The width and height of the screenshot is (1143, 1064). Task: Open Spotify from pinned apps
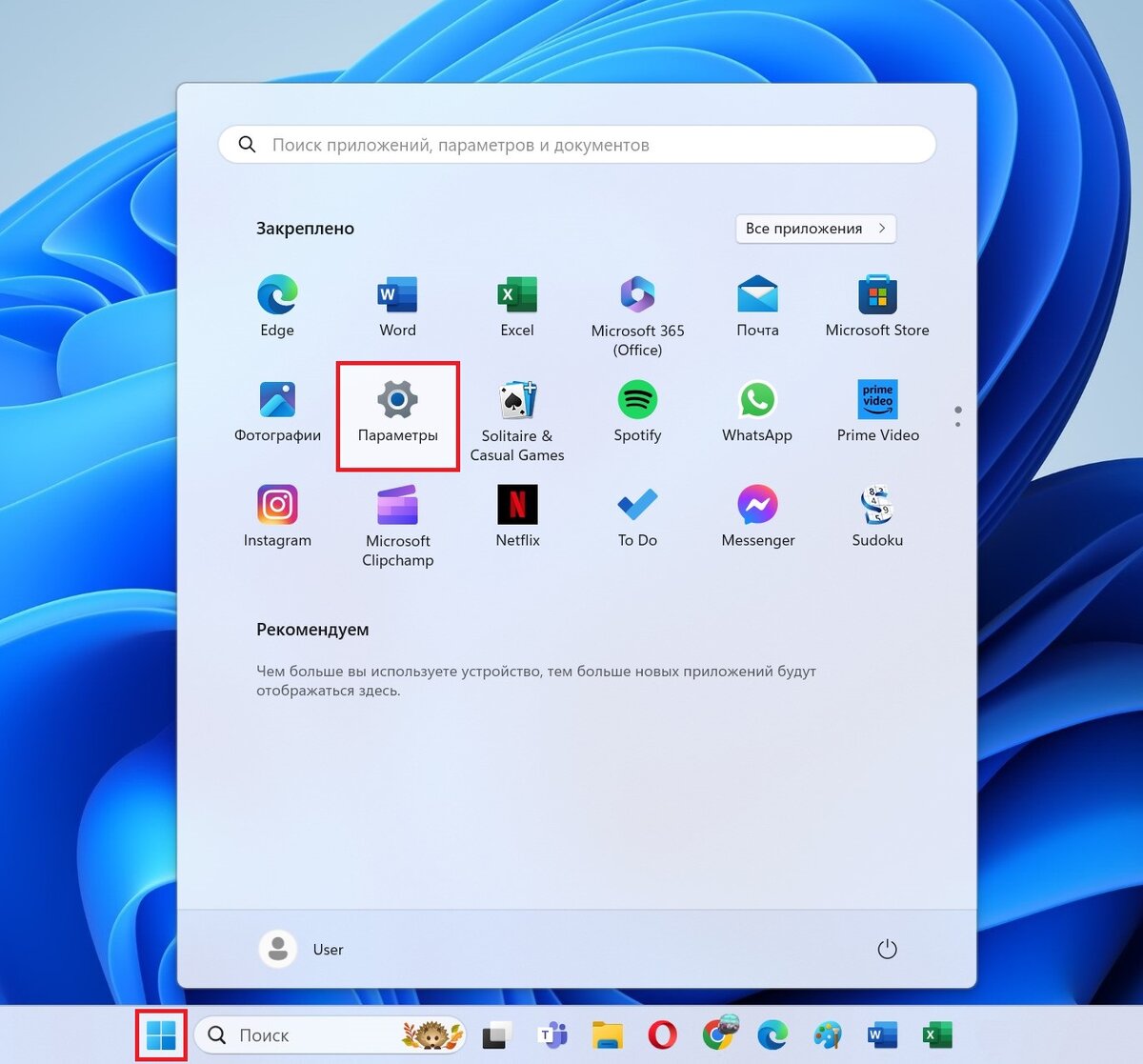(x=637, y=411)
